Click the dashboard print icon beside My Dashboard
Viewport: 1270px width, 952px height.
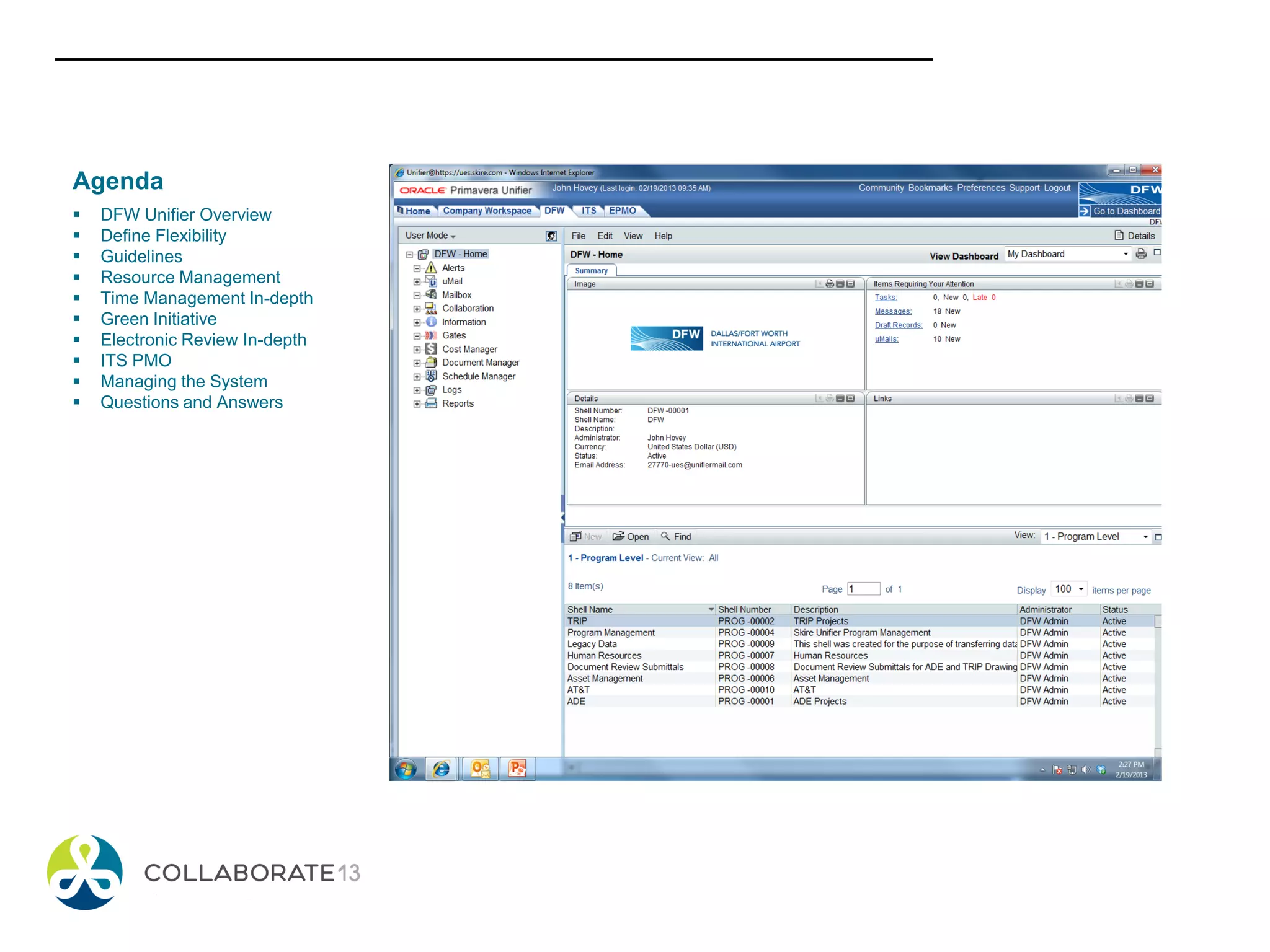(1141, 254)
